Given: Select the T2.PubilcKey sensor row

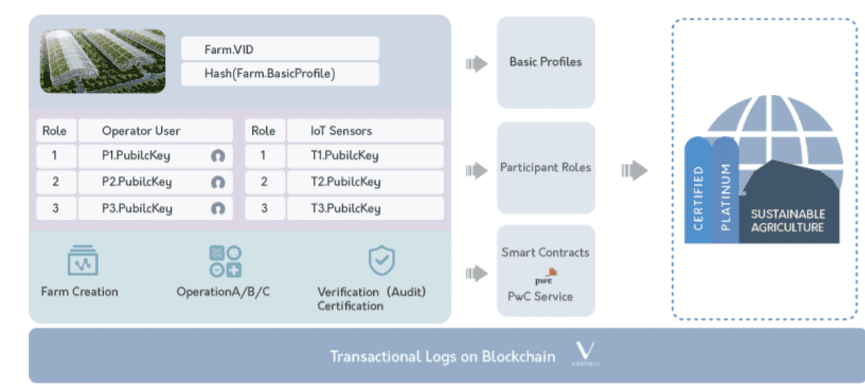Looking at the screenshot, I should tap(344, 182).
